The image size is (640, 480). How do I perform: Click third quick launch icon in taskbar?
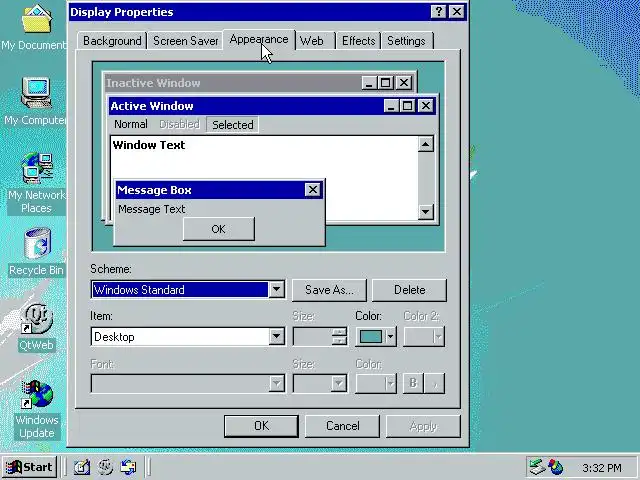pos(128,467)
